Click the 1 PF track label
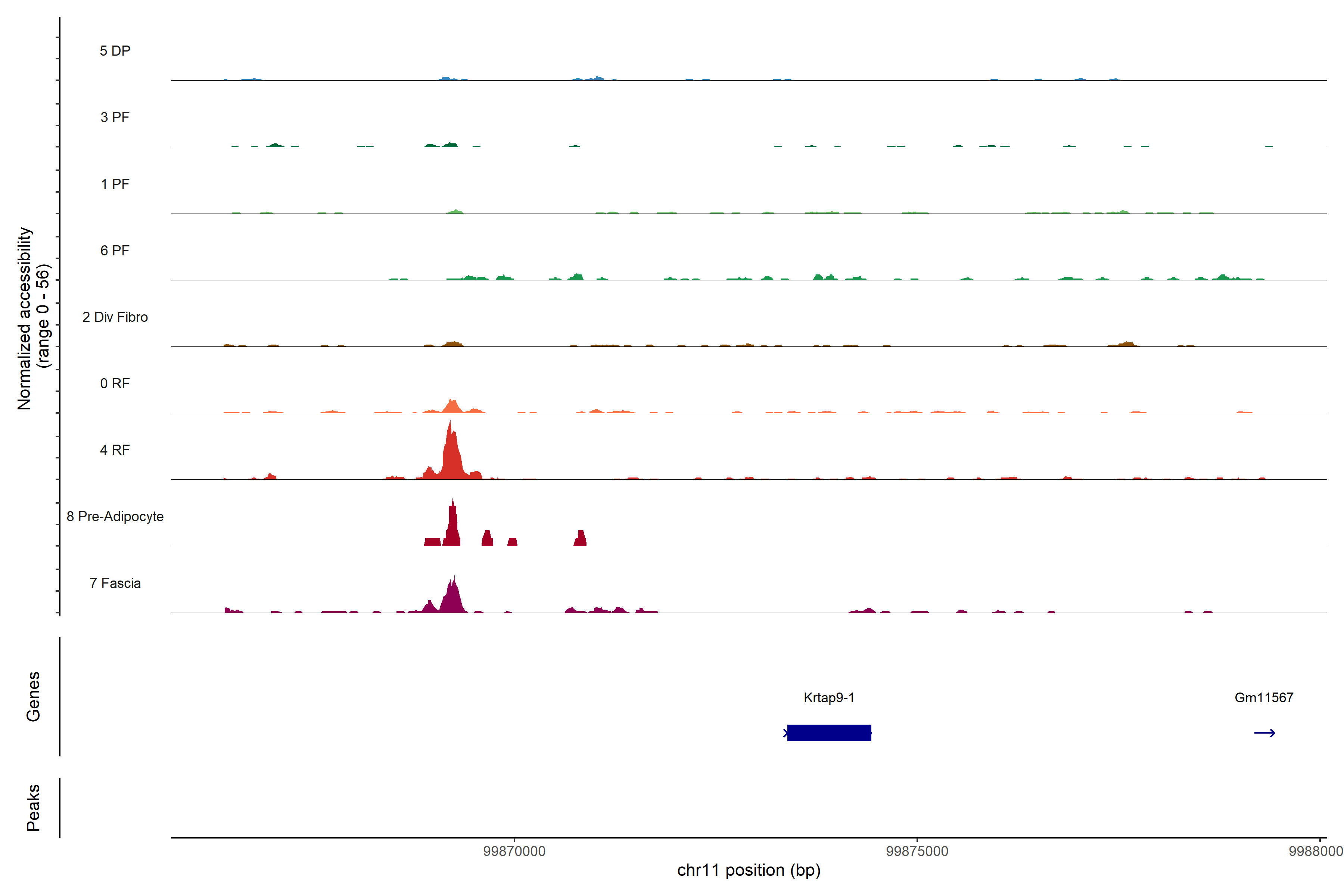This screenshot has width=1344, height=896. click(x=115, y=184)
